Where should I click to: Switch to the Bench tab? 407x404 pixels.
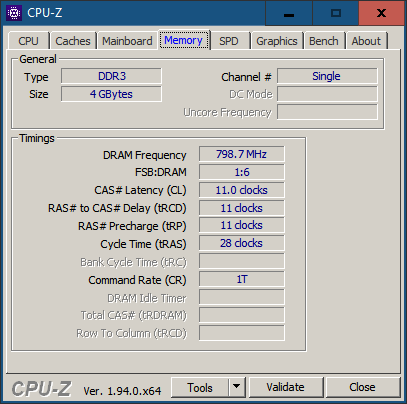coord(324,41)
